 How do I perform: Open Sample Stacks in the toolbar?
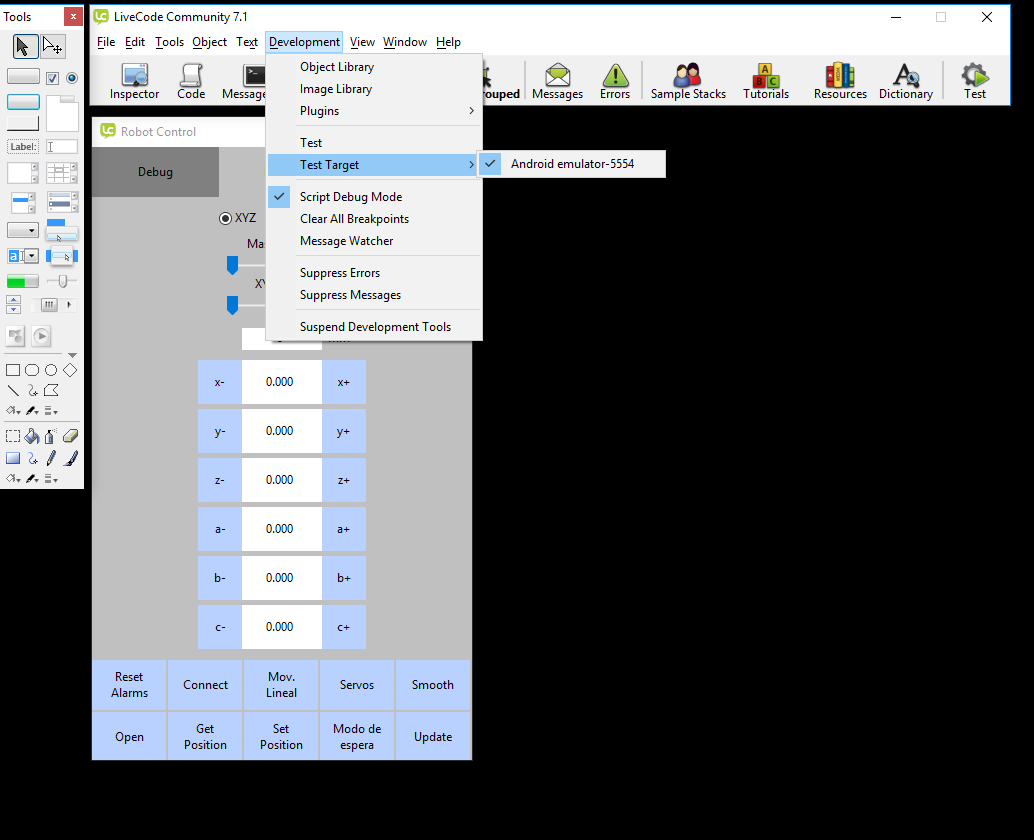click(688, 82)
